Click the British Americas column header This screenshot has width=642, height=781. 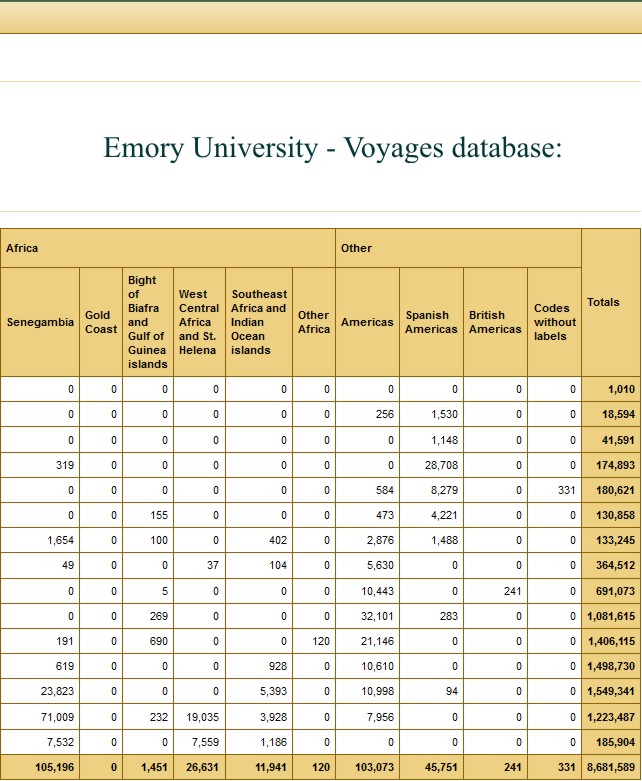tap(495, 322)
